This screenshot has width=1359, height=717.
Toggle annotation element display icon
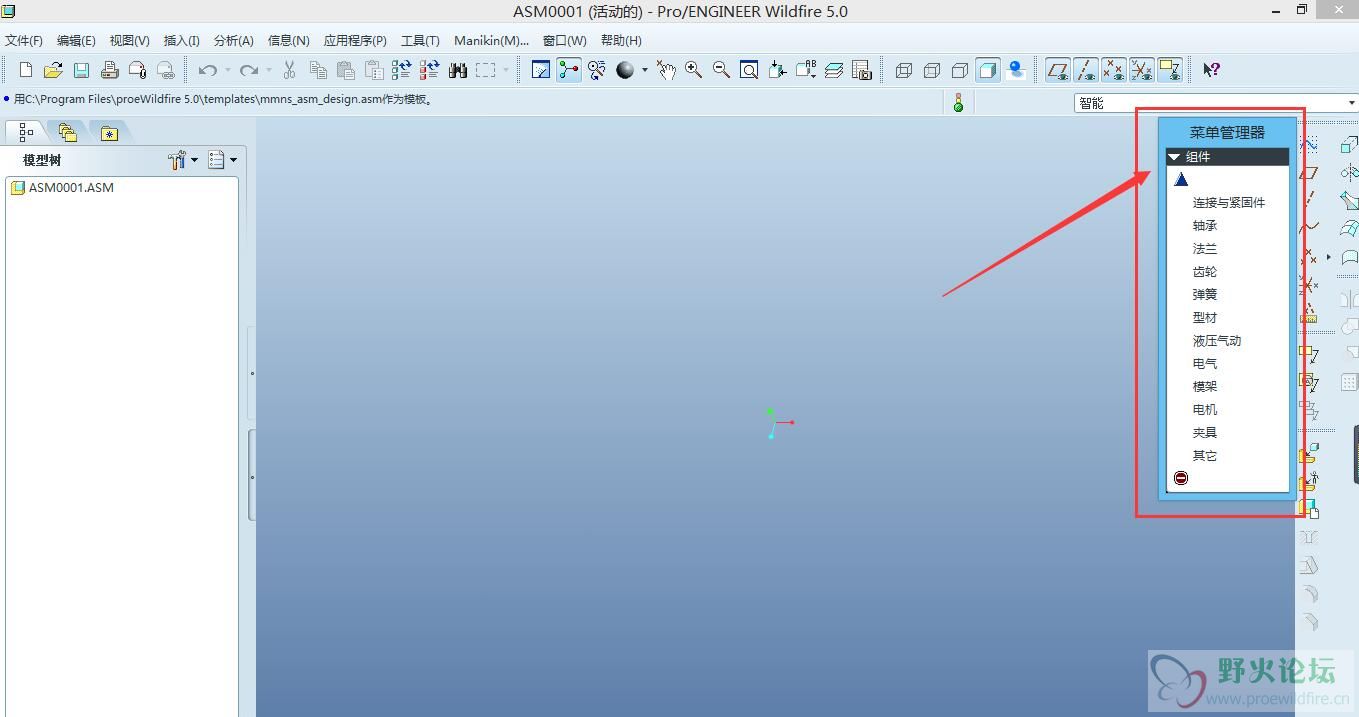coord(1169,70)
